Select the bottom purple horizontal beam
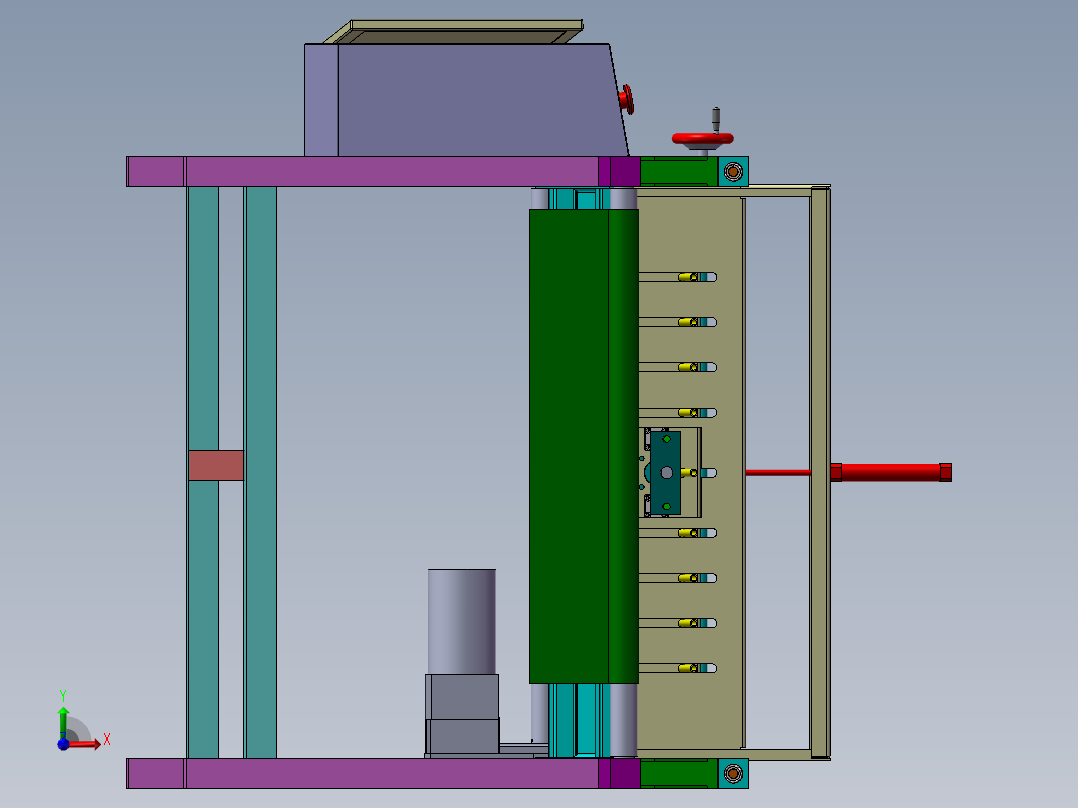1078x808 pixels. pos(383,774)
